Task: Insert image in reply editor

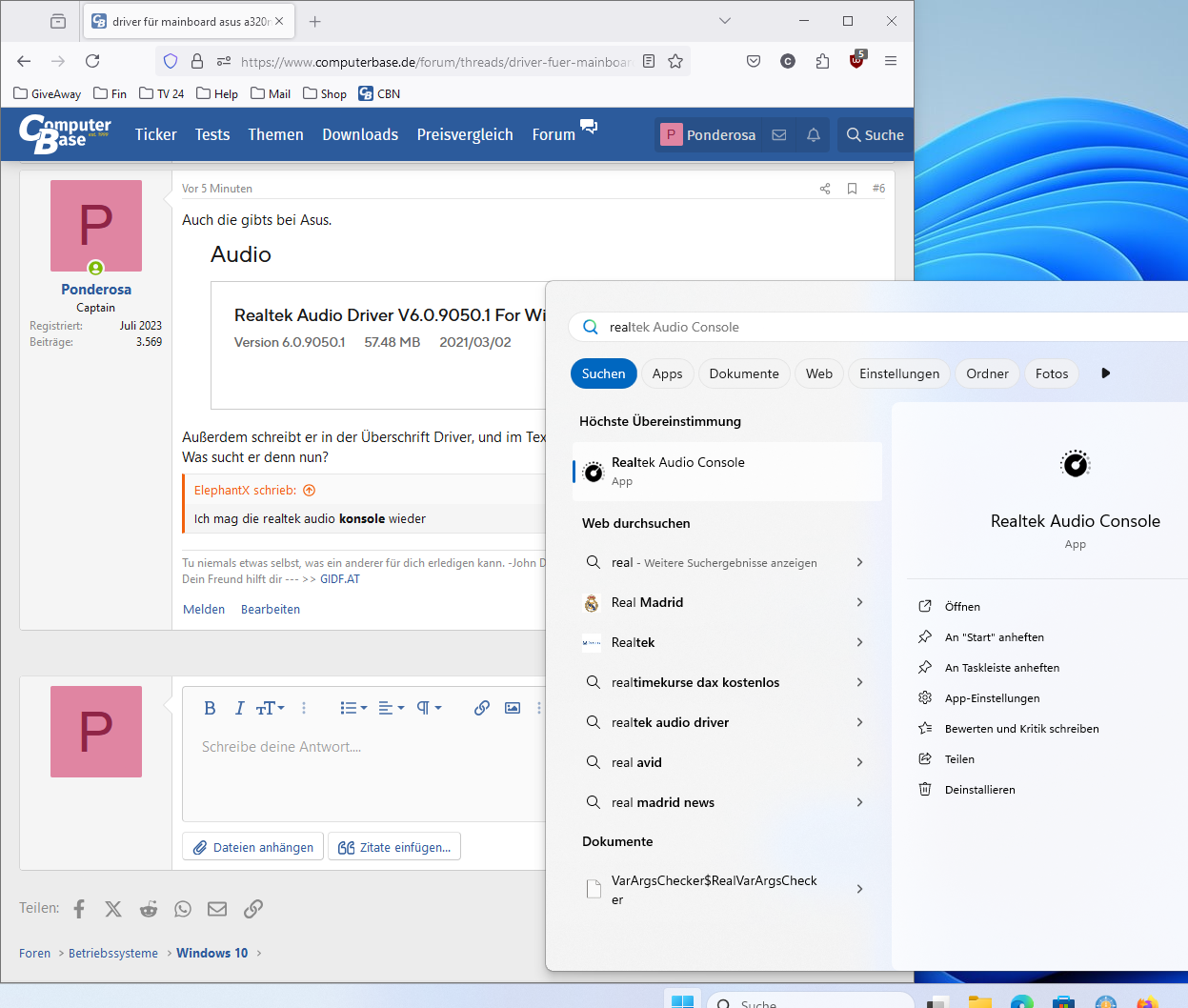Action: coord(513,708)
